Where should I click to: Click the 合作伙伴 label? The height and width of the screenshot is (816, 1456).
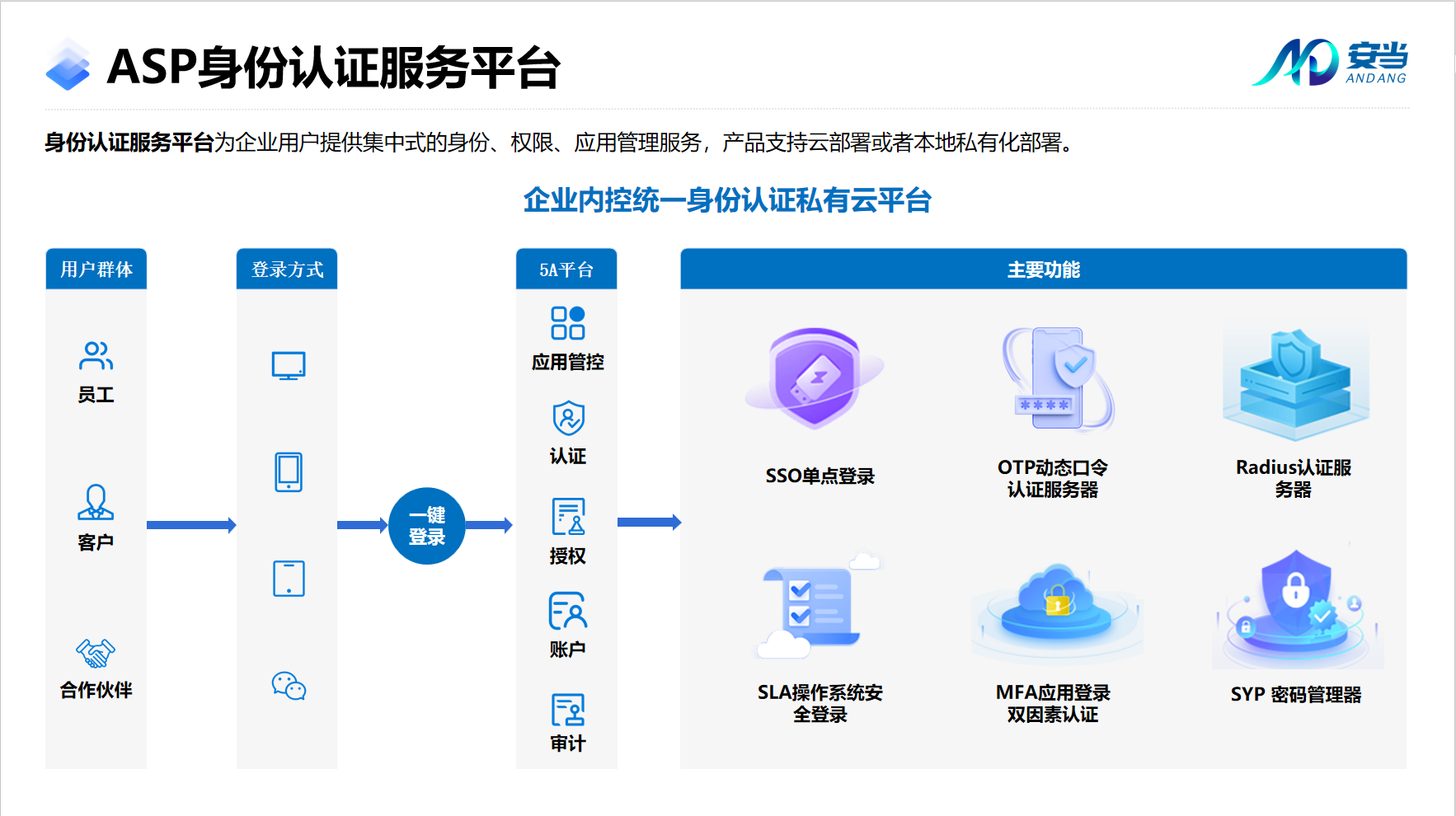(x=96, y=690)
